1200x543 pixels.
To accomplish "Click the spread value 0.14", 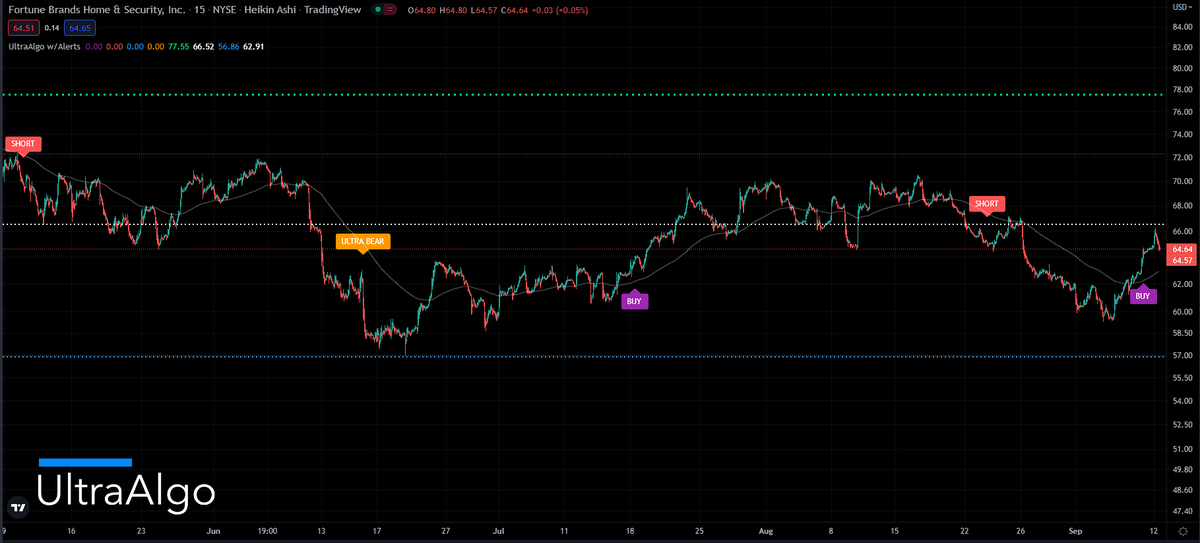I will (51, 29).
